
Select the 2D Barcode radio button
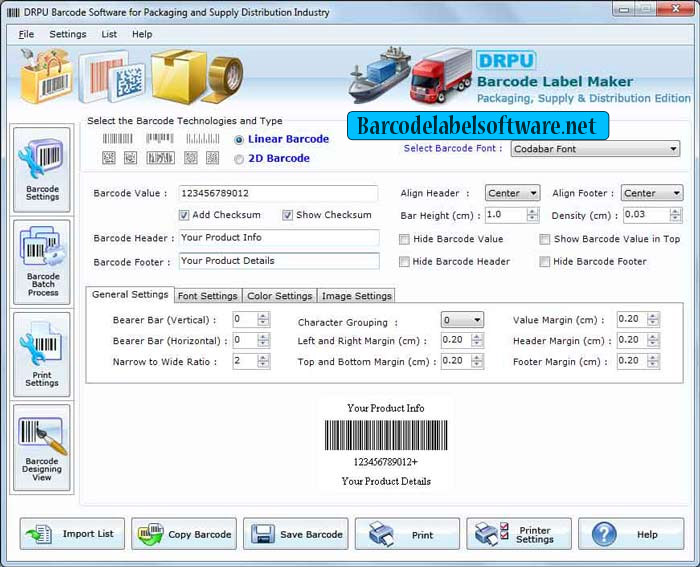click(x=239, y=159)
